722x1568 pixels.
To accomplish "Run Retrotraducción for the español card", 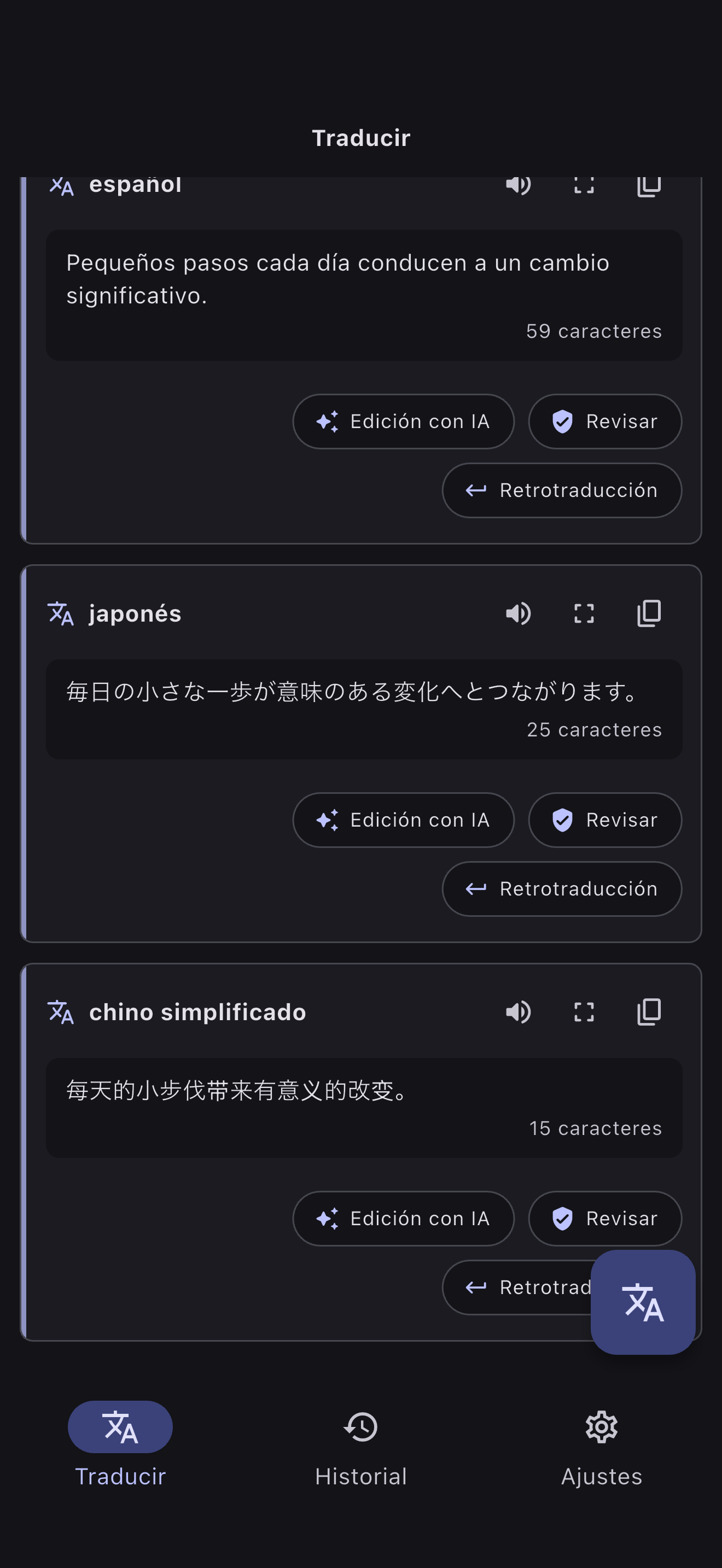I will (x=562, y=490).
